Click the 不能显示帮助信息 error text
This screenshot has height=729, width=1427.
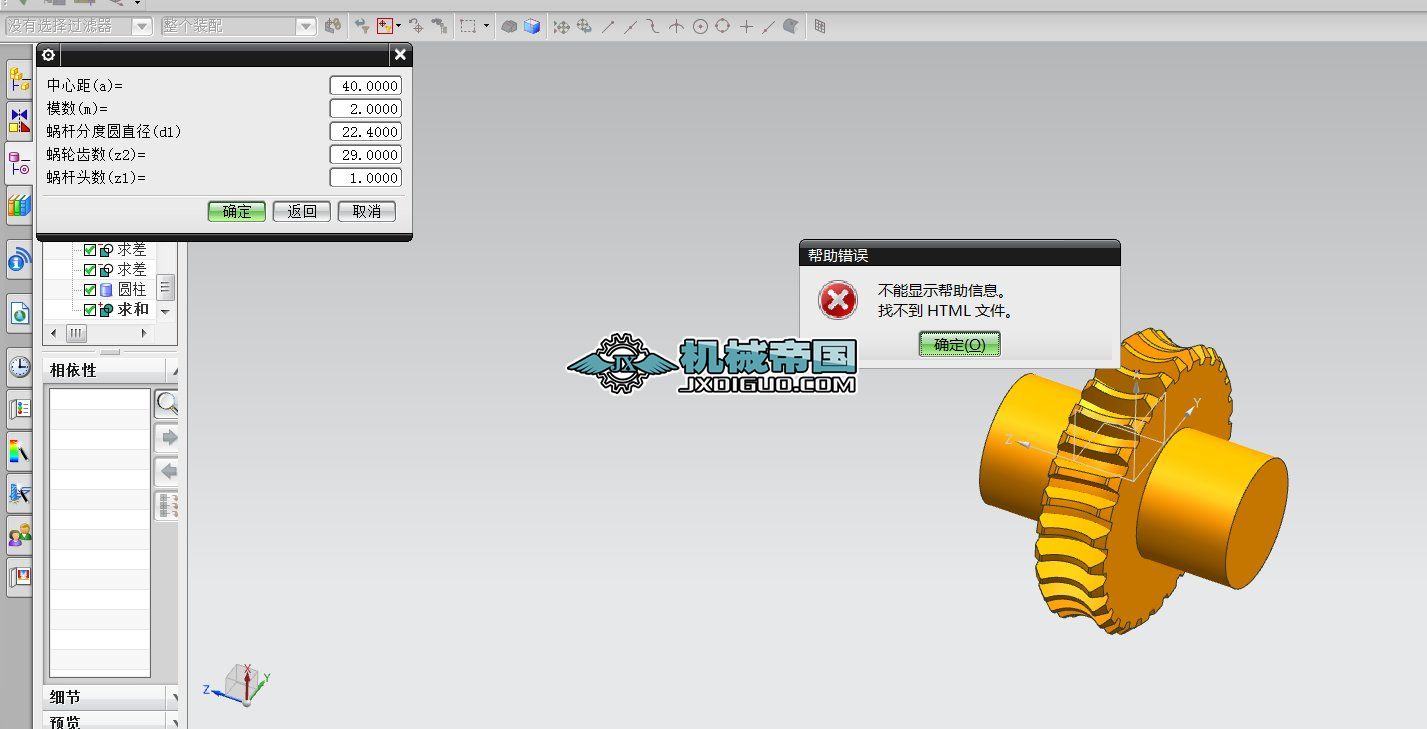pyautogui.click(x=942, y=291)
